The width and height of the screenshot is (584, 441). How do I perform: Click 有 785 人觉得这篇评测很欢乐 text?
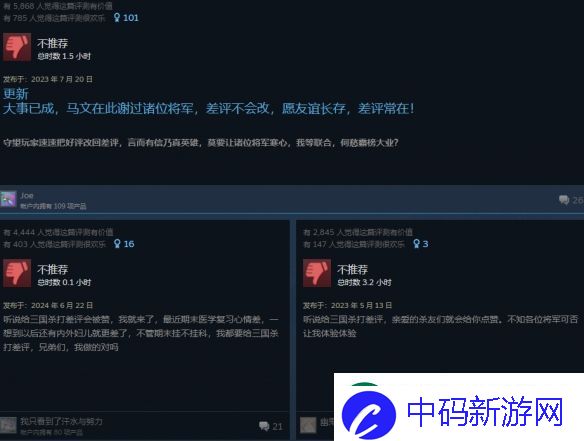pyautogui.click(x=54, y=18)
